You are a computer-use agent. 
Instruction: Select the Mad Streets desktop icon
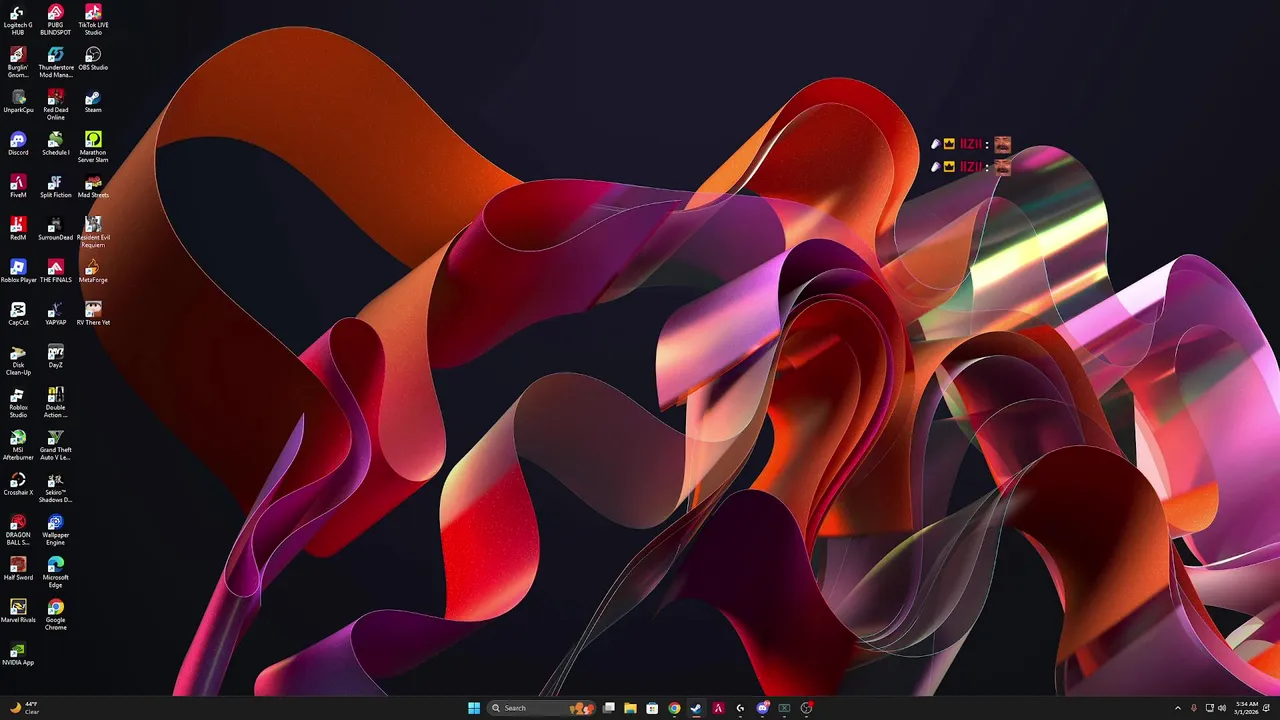click(93, 187)
